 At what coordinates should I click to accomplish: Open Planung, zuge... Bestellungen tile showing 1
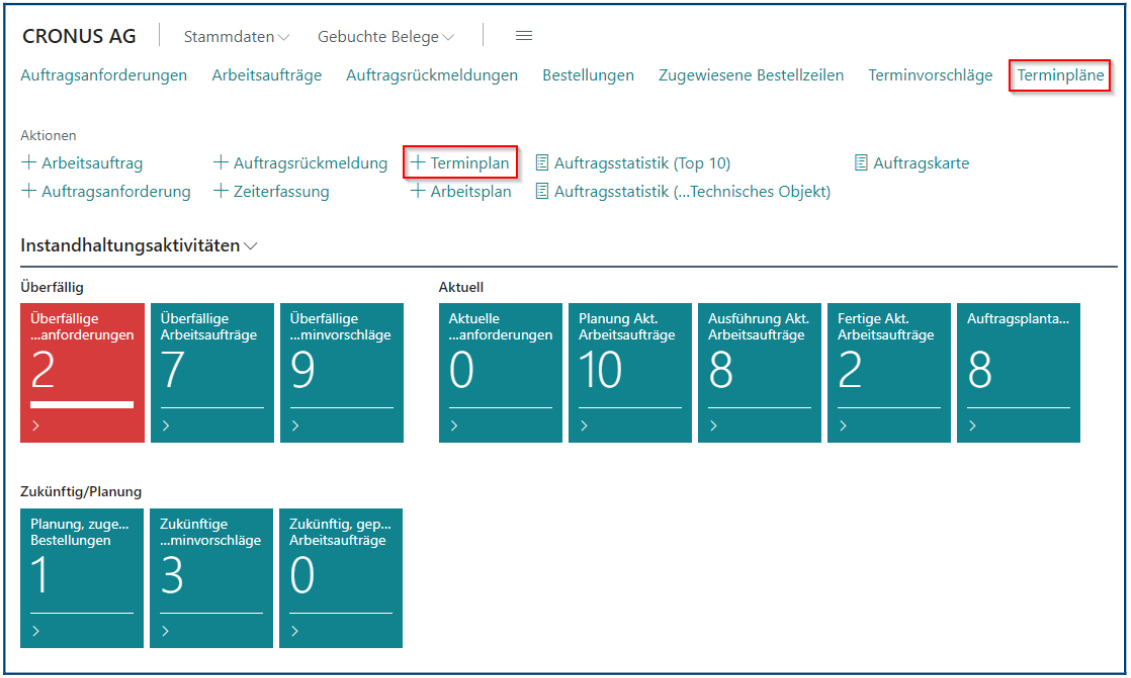82,578
